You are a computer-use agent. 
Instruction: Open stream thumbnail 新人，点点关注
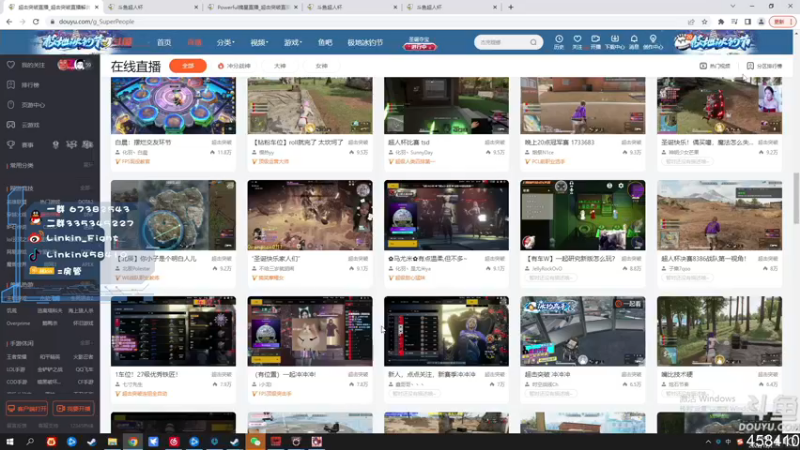click(x=446, y=331)
